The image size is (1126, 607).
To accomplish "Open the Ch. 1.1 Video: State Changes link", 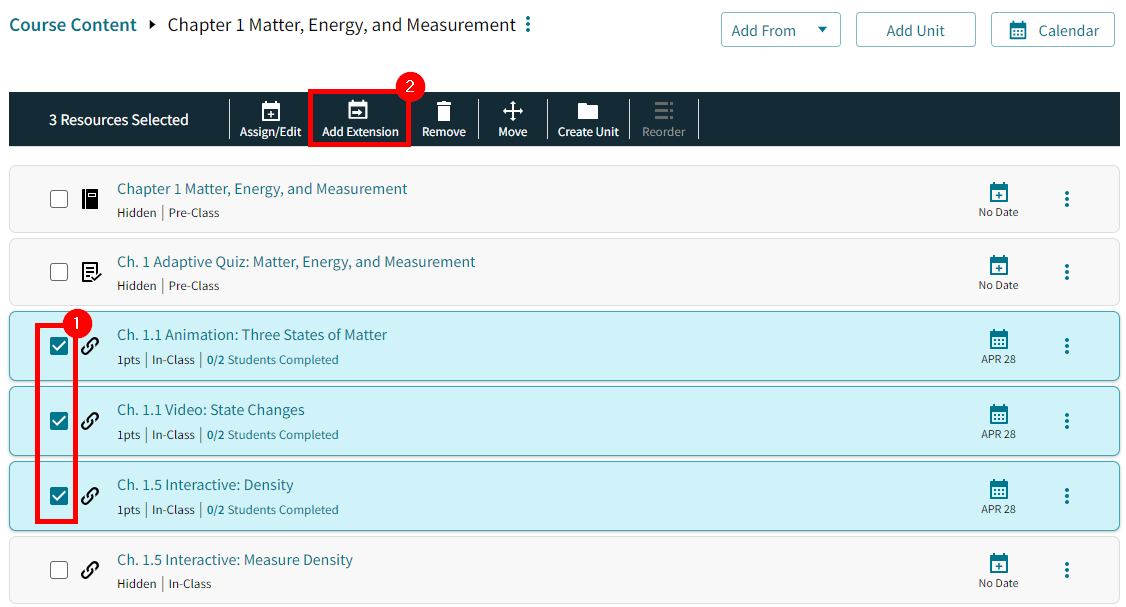I will pyautogui.click(x=210, y=409).
